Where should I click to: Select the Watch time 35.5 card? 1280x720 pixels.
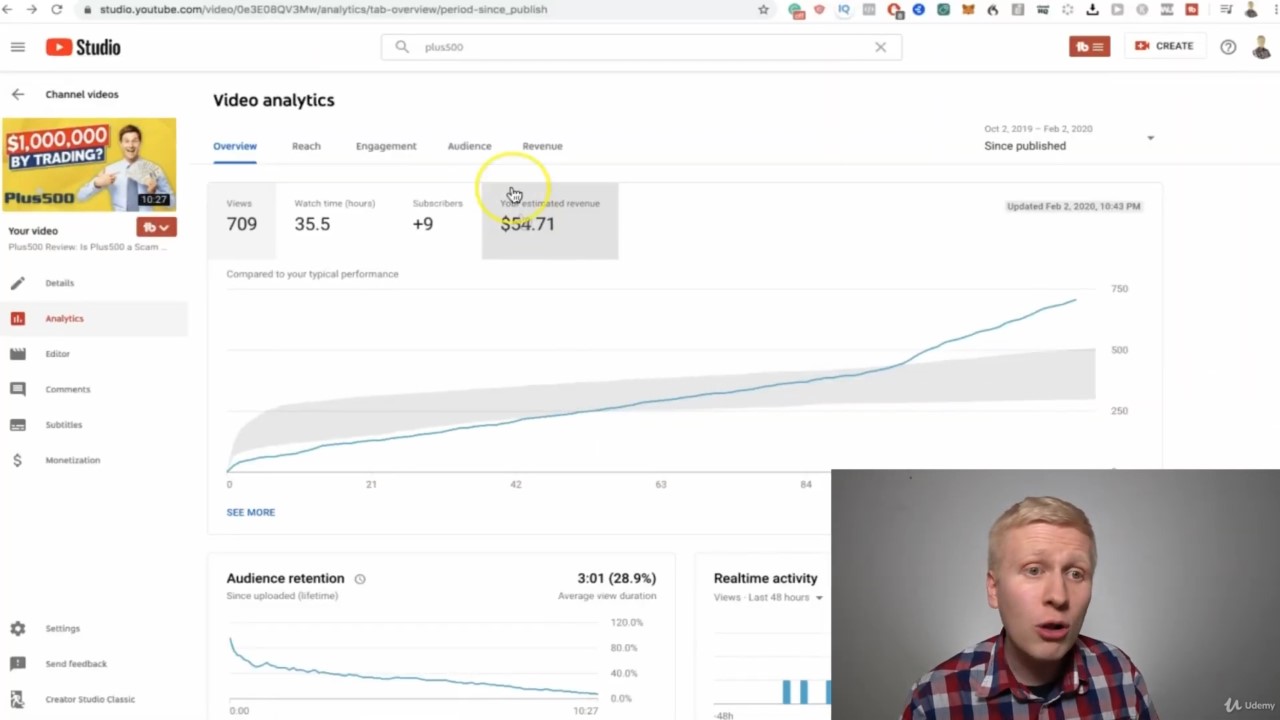[x=335, y=220]
